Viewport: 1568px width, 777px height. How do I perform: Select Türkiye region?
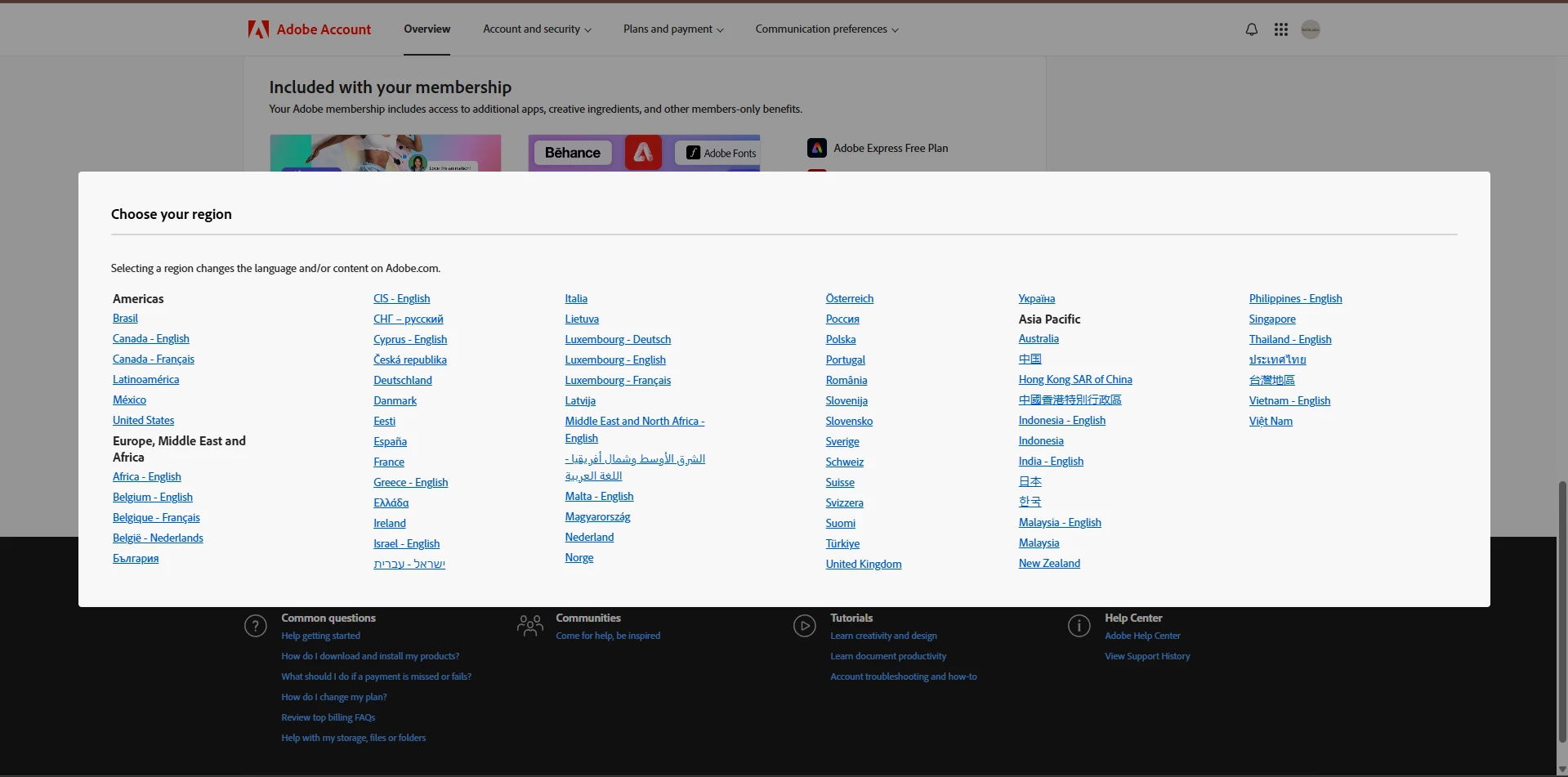(x=842, y=544)
